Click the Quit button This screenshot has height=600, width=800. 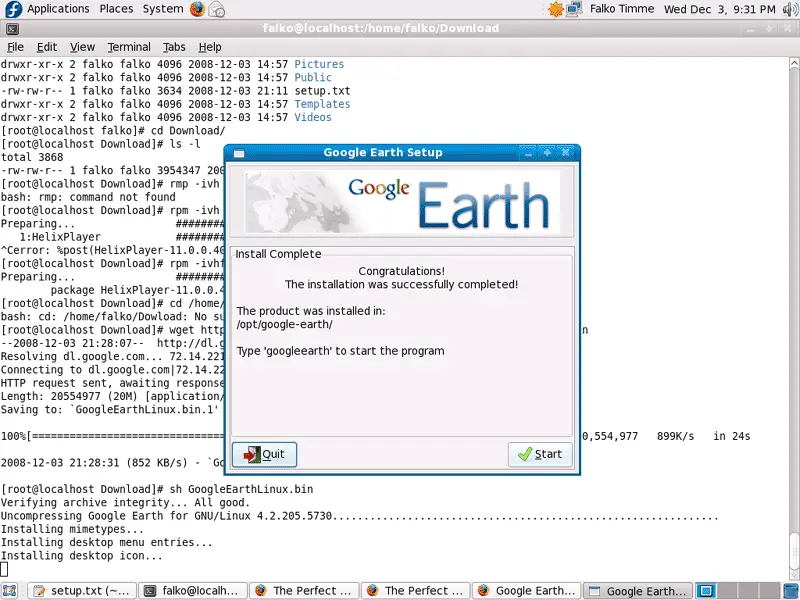coord(264,454)
